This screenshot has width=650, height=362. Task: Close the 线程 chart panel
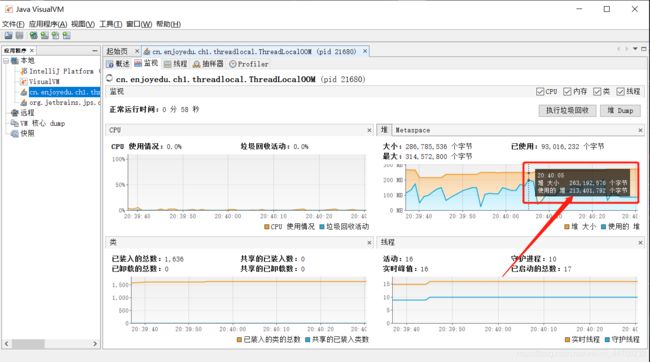640,243
